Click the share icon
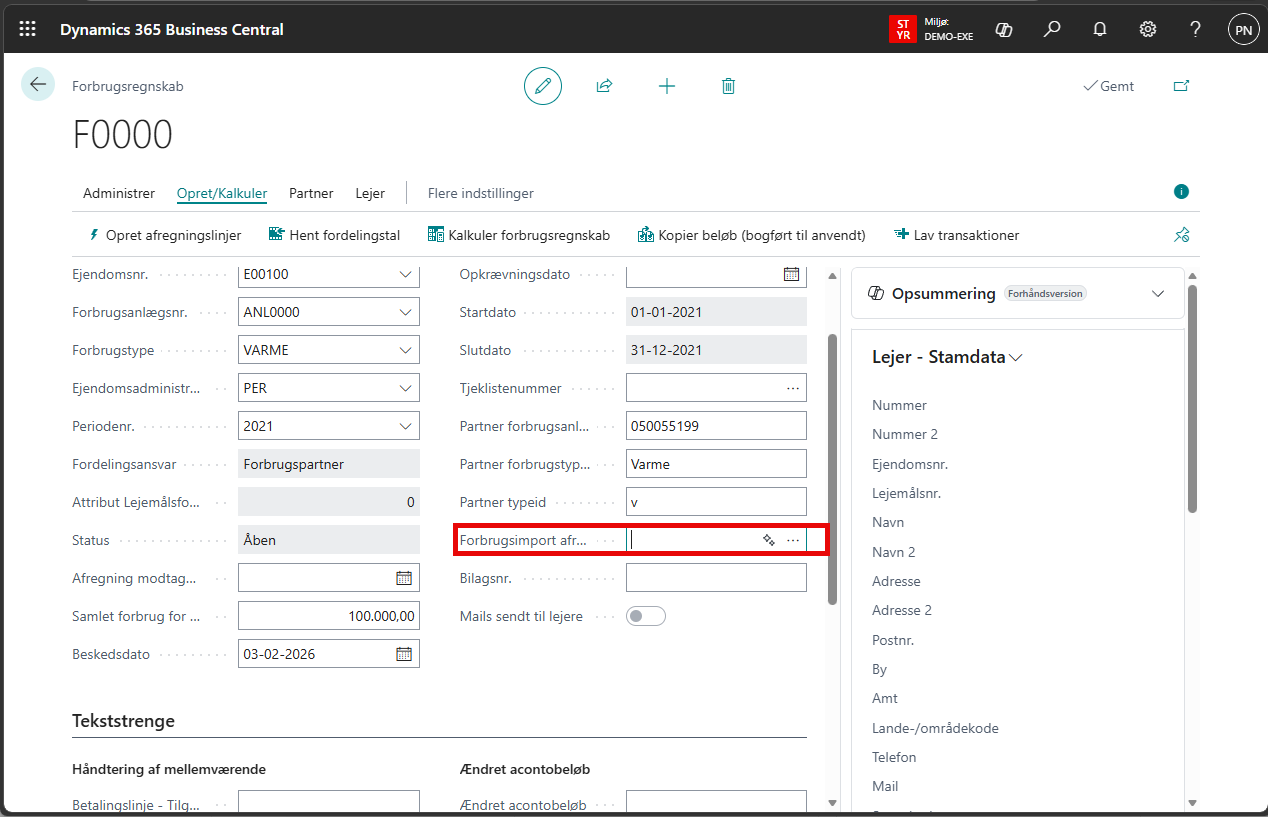The image size is (1268, 817). pyautogui.click(x=604, y=86)
